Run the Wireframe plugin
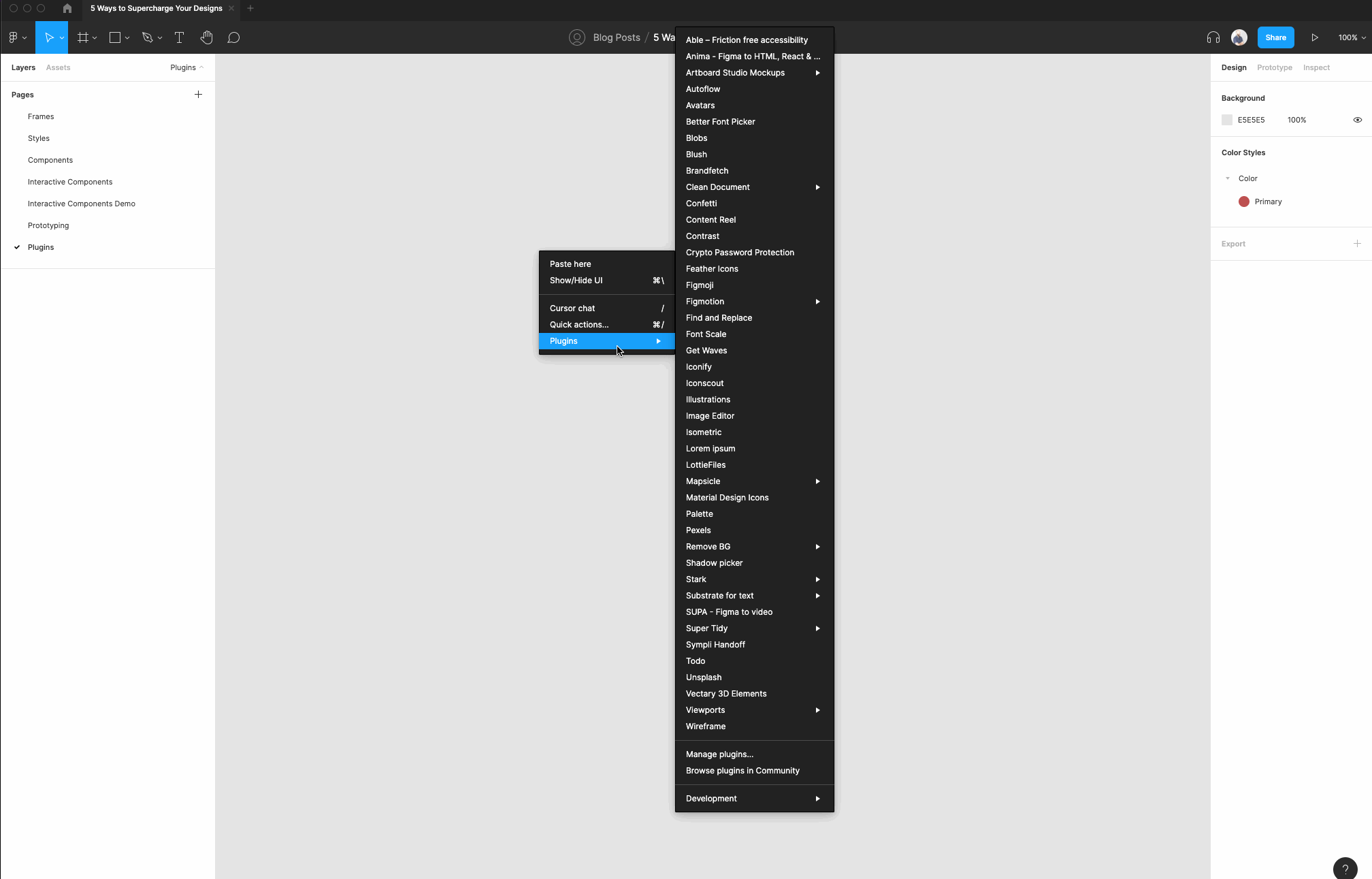 754,726
